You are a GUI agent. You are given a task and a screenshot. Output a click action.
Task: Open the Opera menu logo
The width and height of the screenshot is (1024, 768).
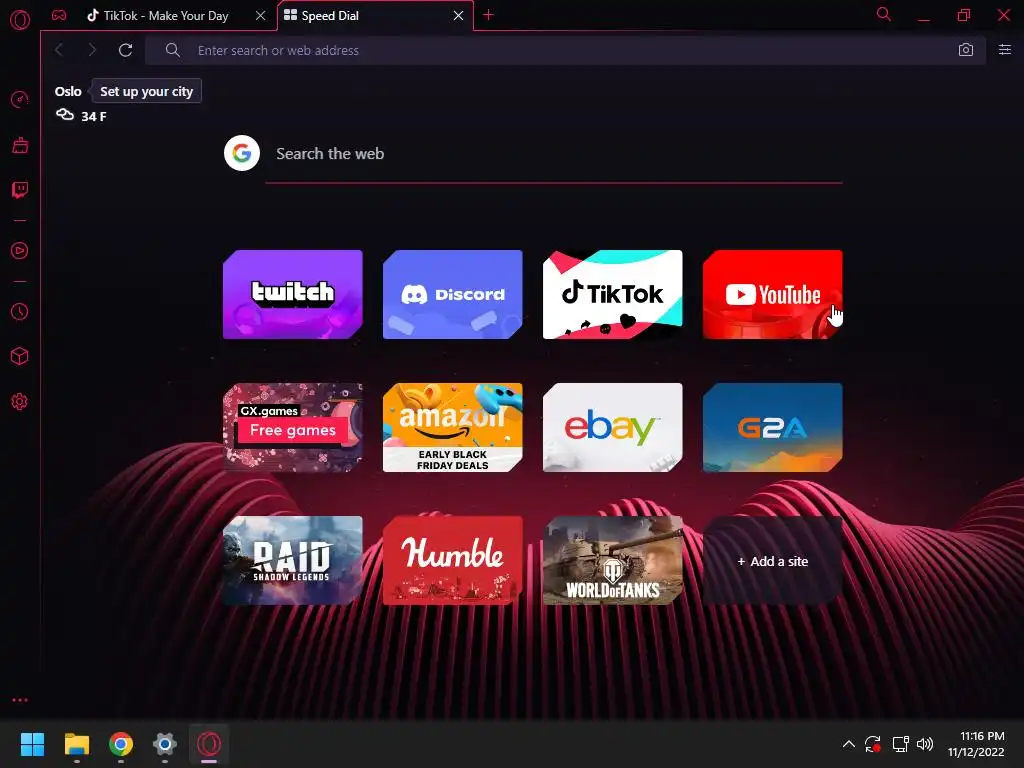pyautogui.click(x=20, y=20)
